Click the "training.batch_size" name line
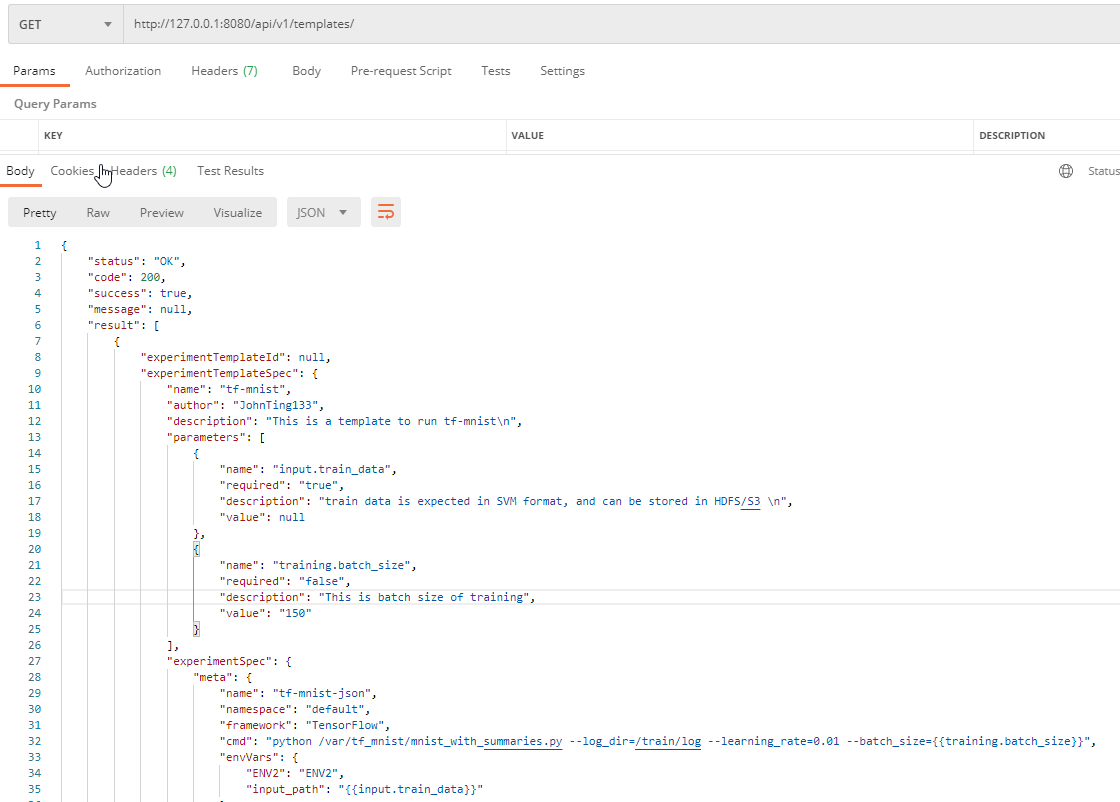The height and width of the screenshot is (802, 1120). [318, 565]
